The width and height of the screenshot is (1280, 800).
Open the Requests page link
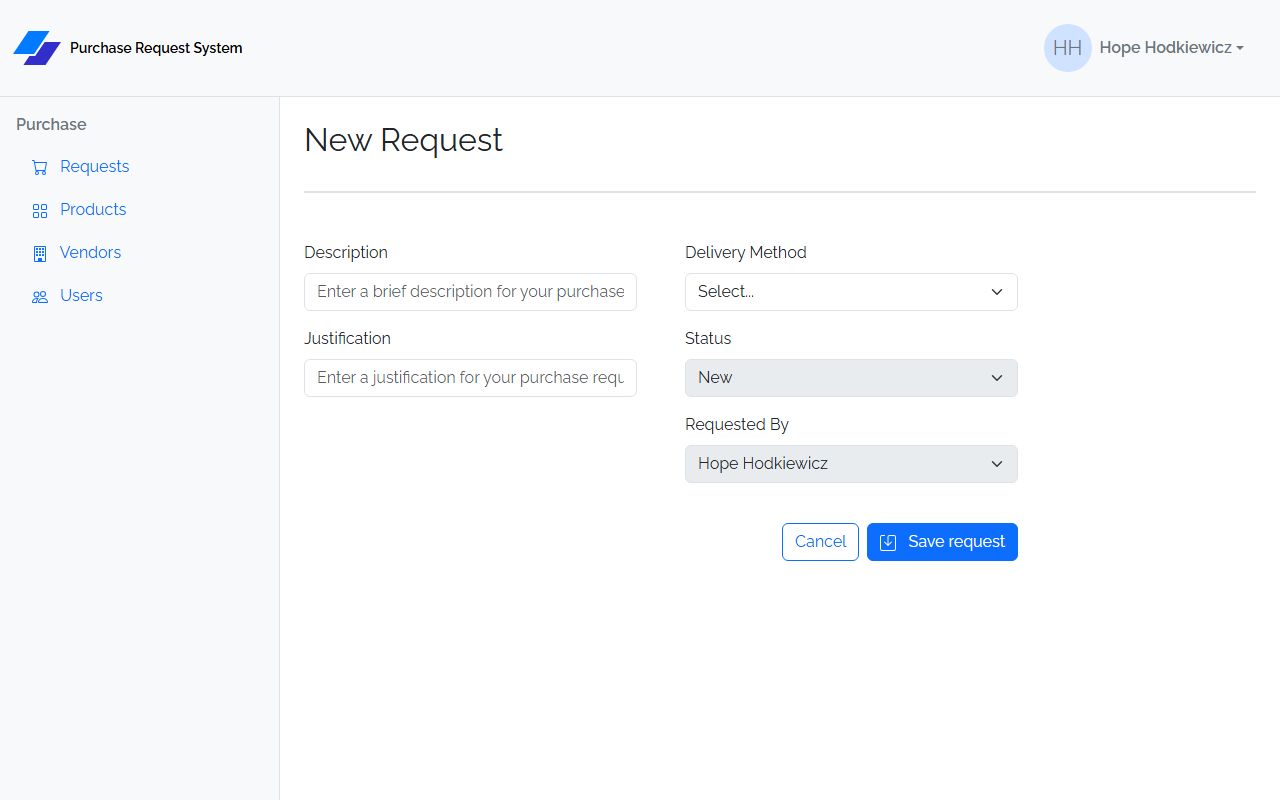(95, 167)
